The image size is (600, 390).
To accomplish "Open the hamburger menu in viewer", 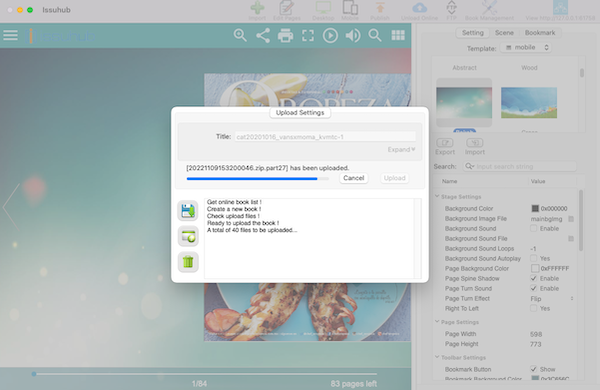I will [10, 35].
